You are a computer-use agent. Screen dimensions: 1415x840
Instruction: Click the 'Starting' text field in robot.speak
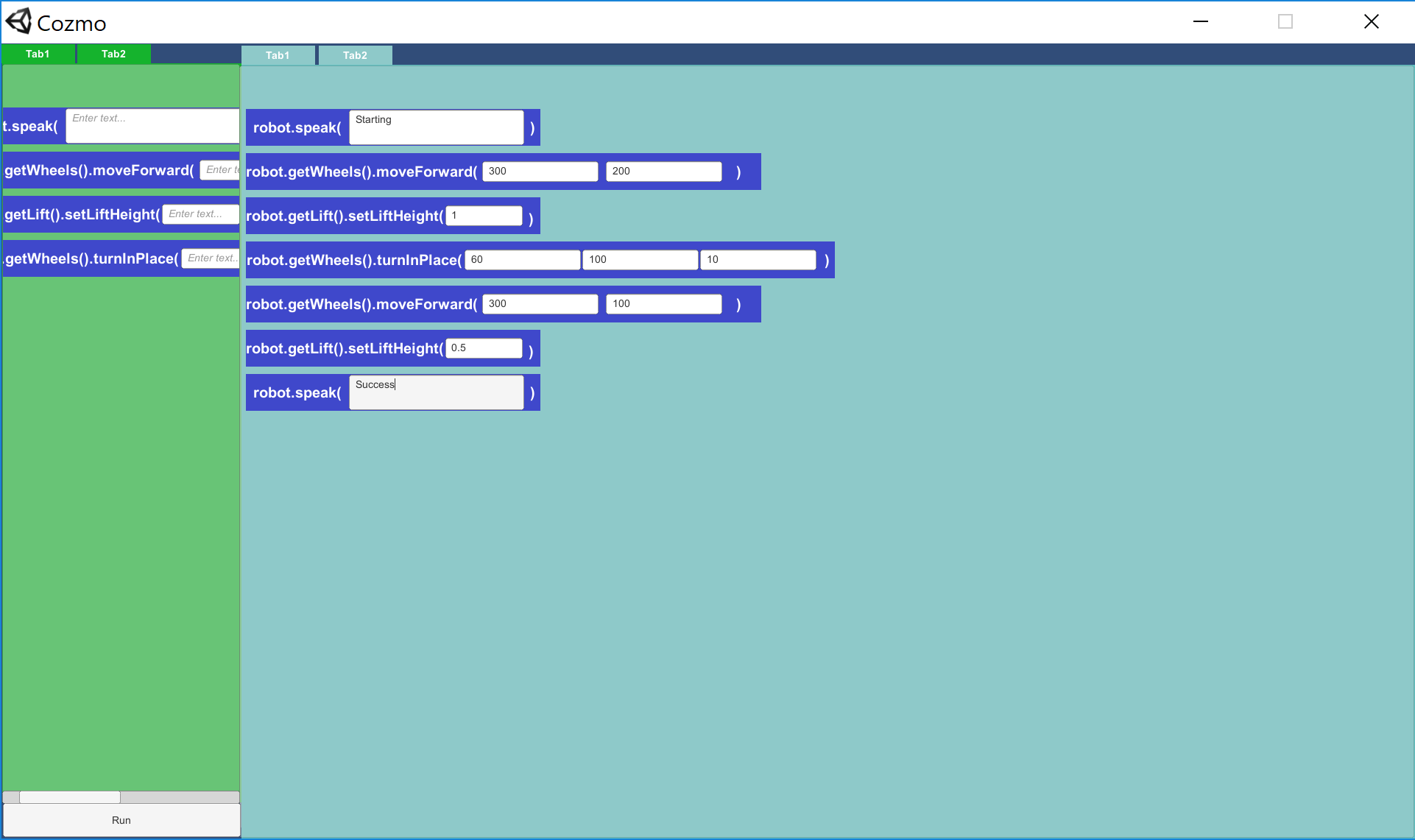click(x=437, y=127)
